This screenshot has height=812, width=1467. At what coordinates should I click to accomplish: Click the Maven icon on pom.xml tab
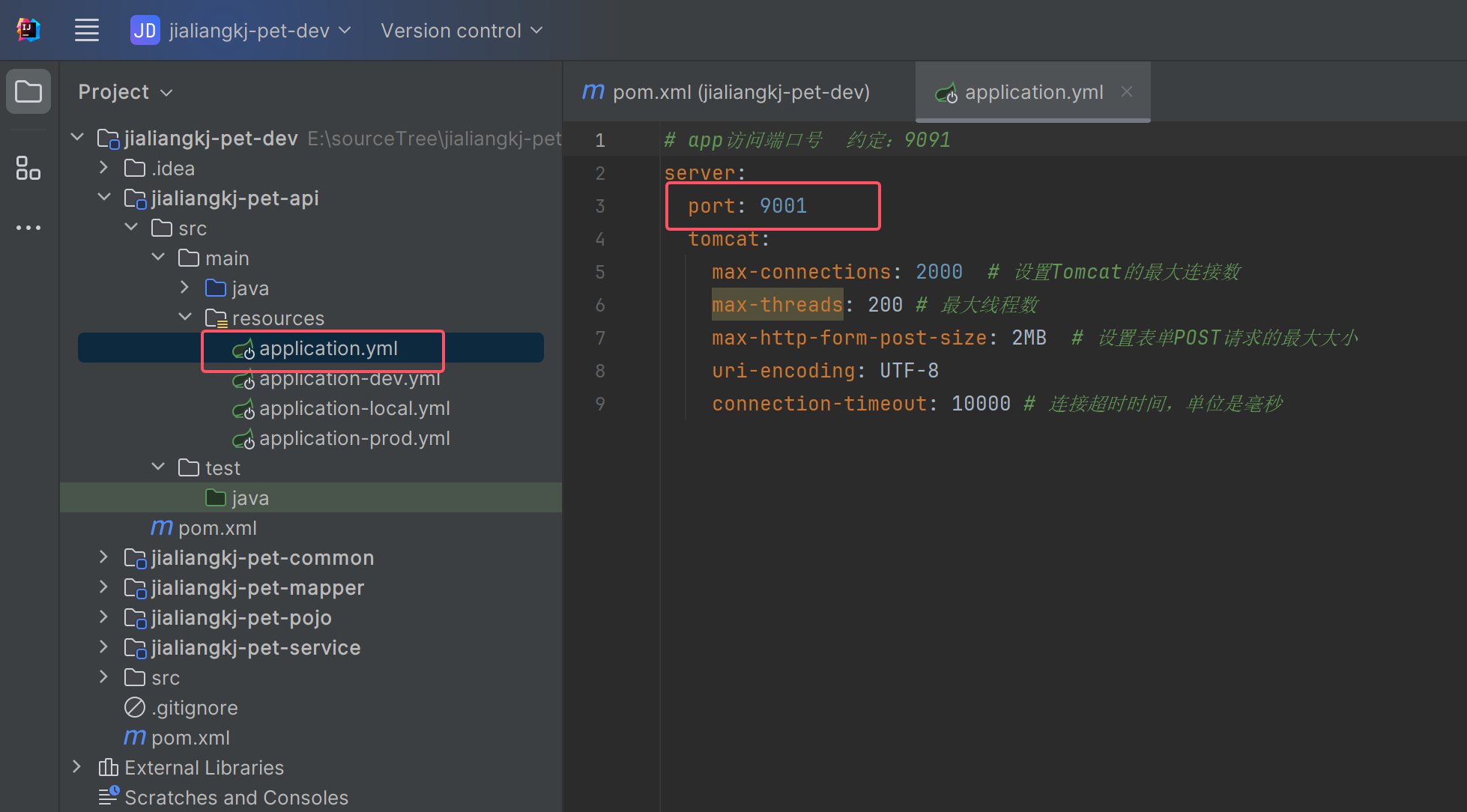point(593,92)
